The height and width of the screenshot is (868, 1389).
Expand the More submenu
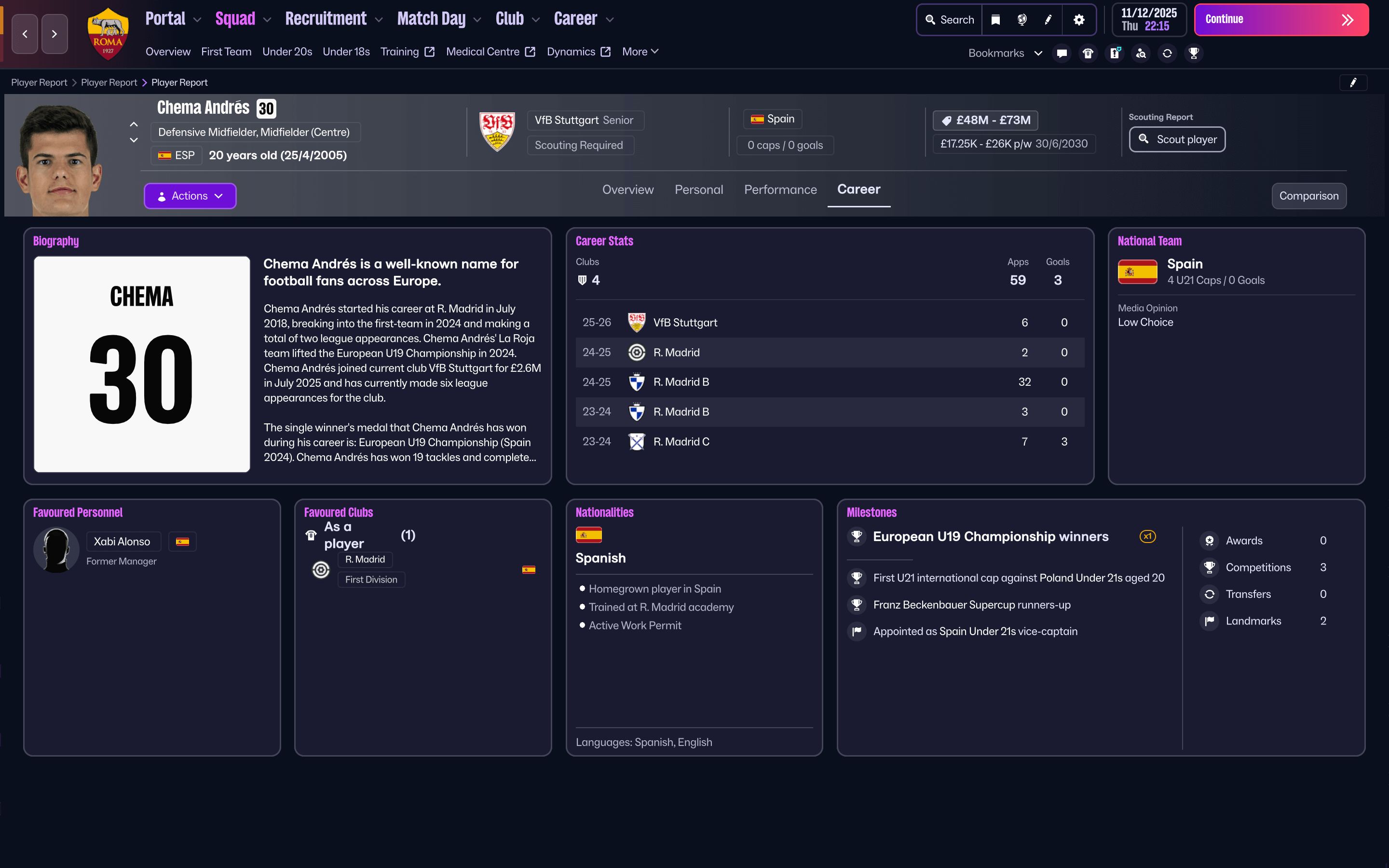coord(640,52)
